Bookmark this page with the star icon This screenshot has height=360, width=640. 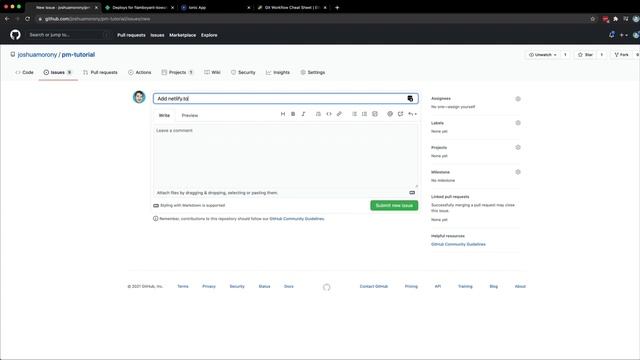click(593, 19)
